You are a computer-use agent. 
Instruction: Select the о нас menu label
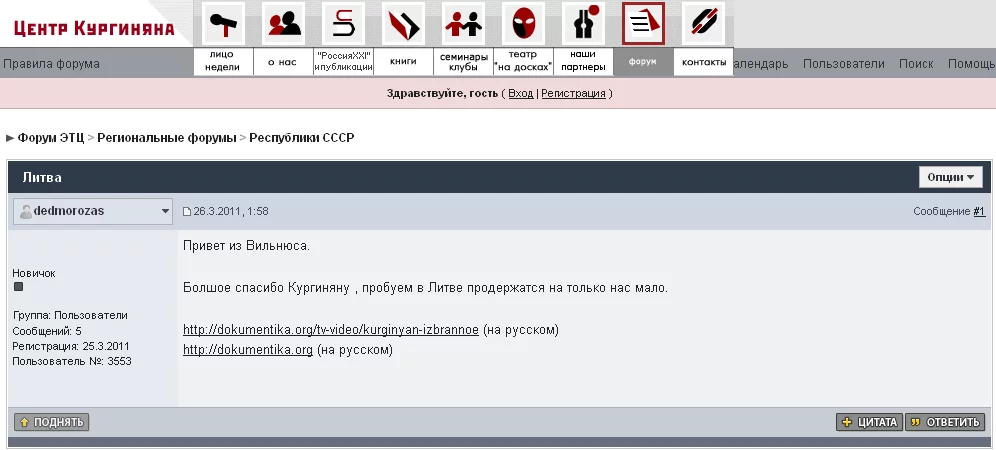coord(283,62)
